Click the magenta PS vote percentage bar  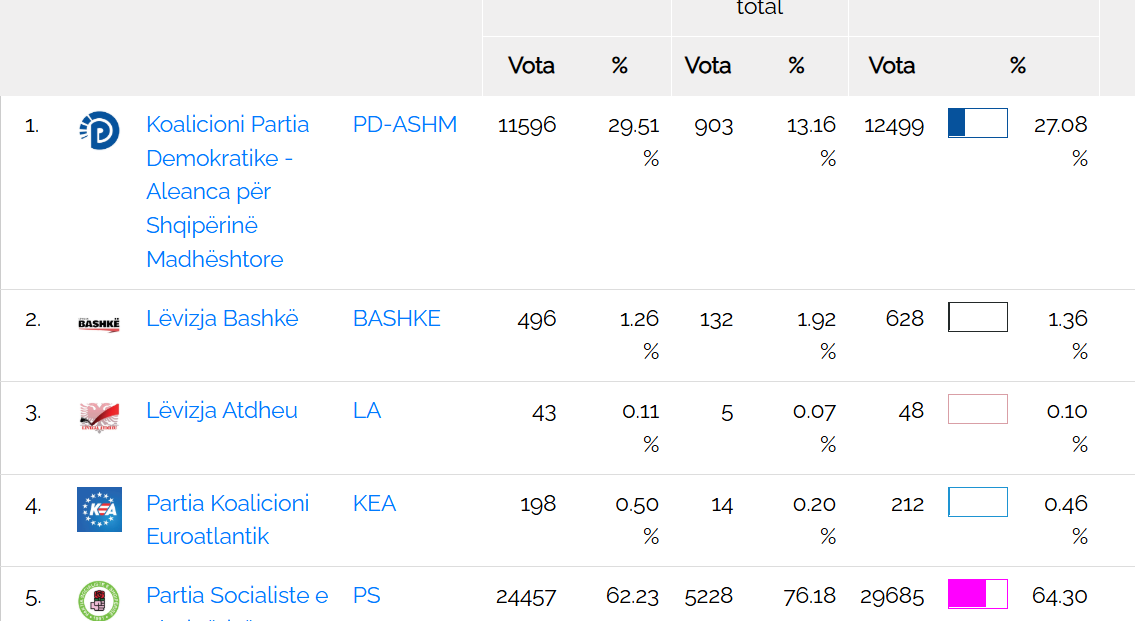tap(977, 594)
